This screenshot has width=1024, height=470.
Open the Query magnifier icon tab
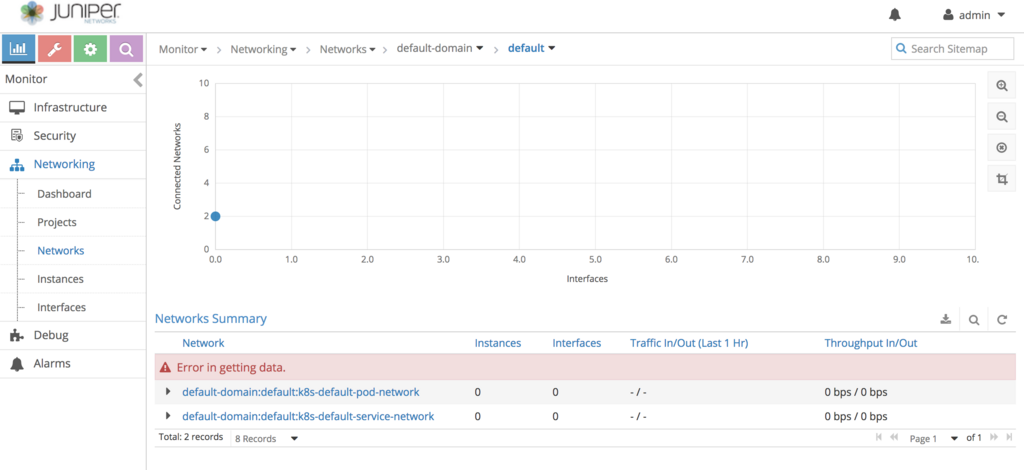point(126,49)
